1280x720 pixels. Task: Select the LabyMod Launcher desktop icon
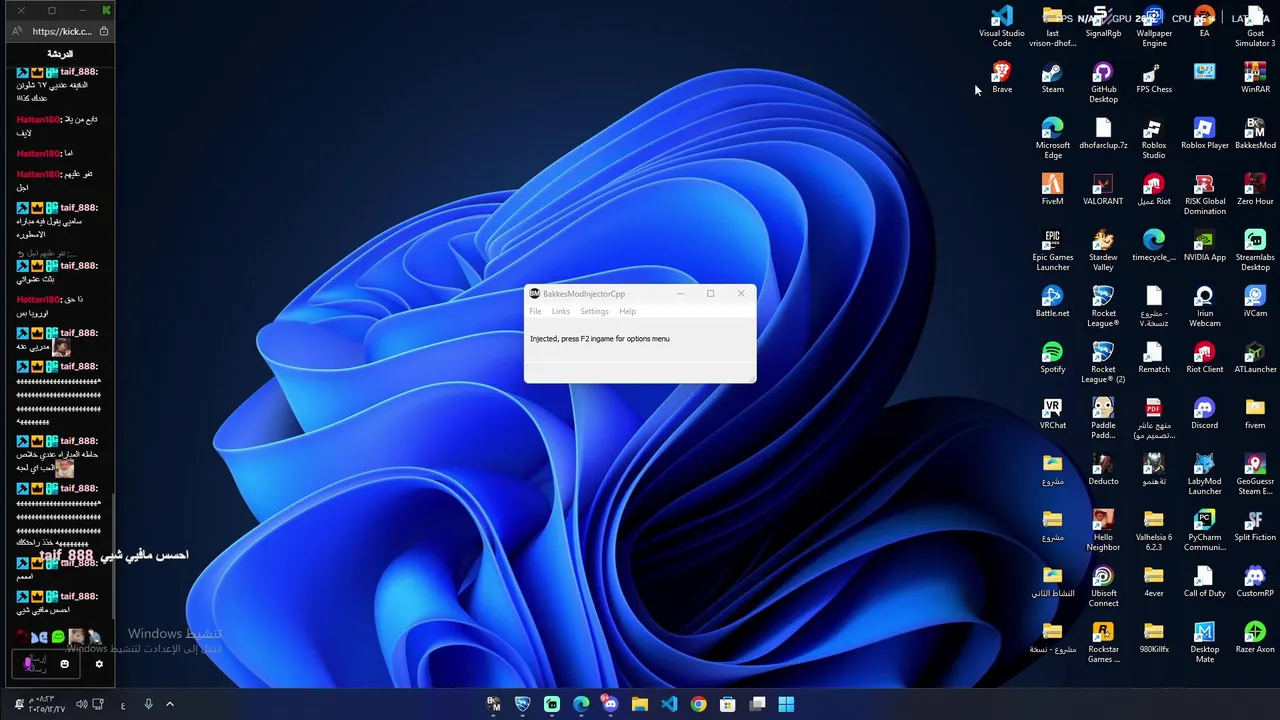(1205, 474)
